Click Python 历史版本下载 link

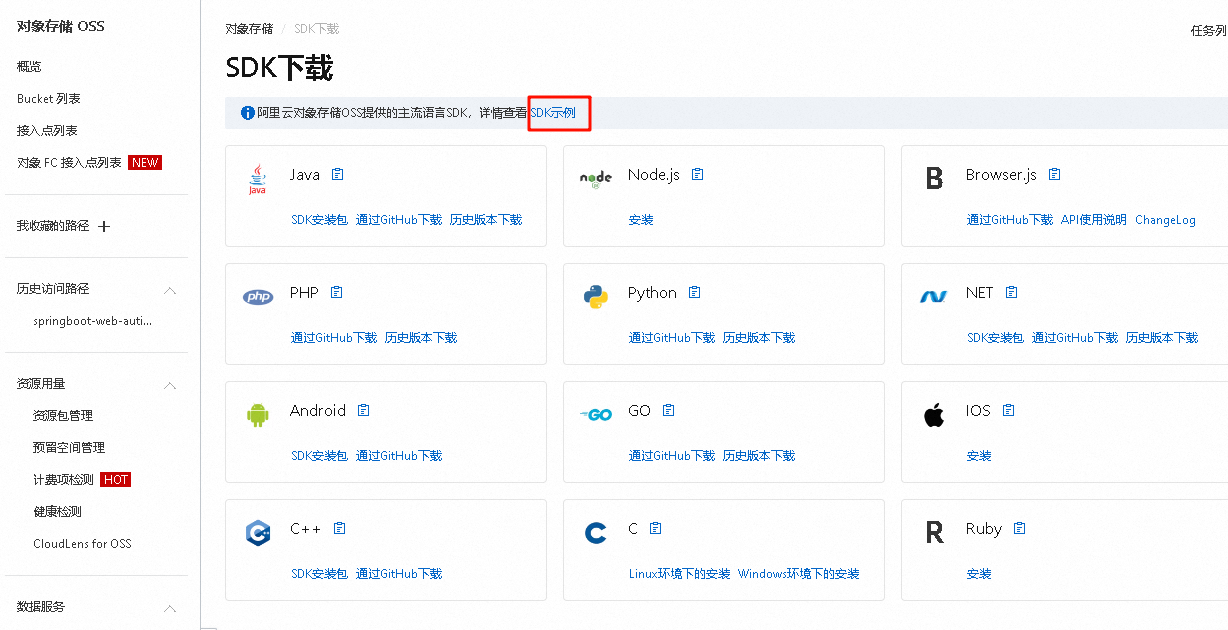[x=759, y=337]
